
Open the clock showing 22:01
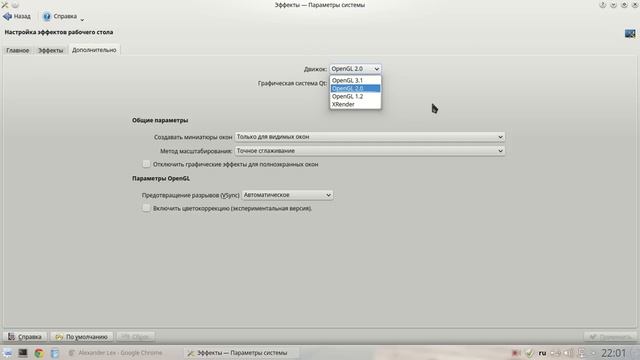coord(613,353)
